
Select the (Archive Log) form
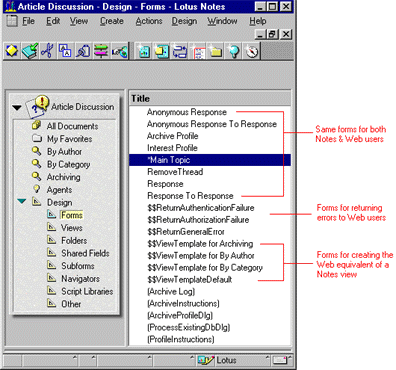(171, 292)
